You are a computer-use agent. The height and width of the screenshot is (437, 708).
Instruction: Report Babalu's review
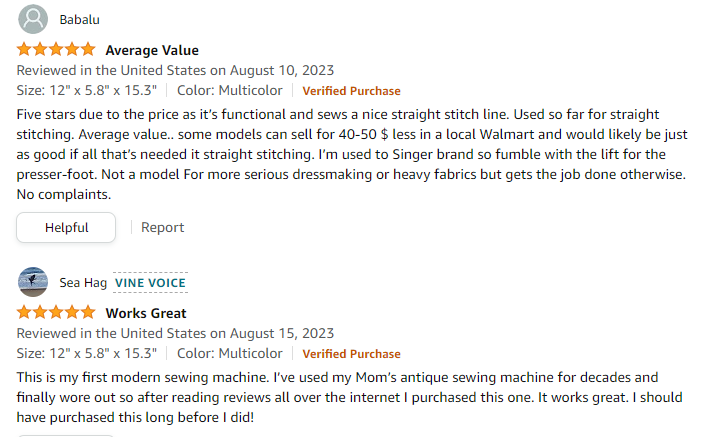(x=163, y=227)
